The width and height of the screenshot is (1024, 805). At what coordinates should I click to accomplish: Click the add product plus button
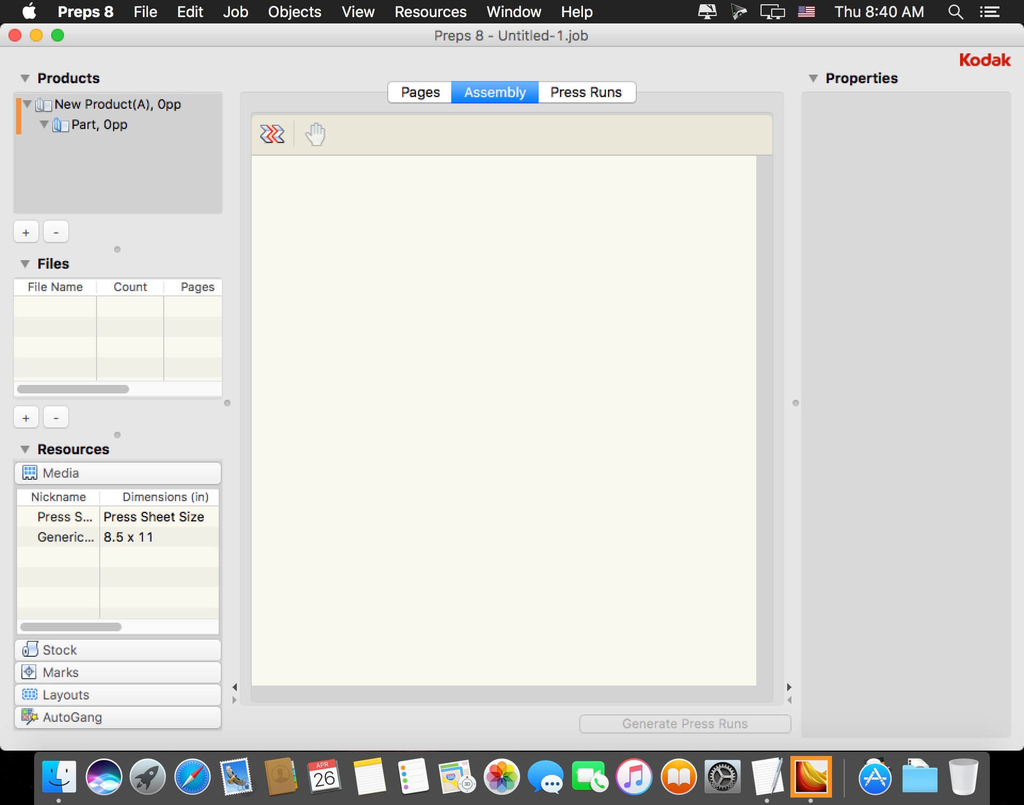(x=26, y=232)
